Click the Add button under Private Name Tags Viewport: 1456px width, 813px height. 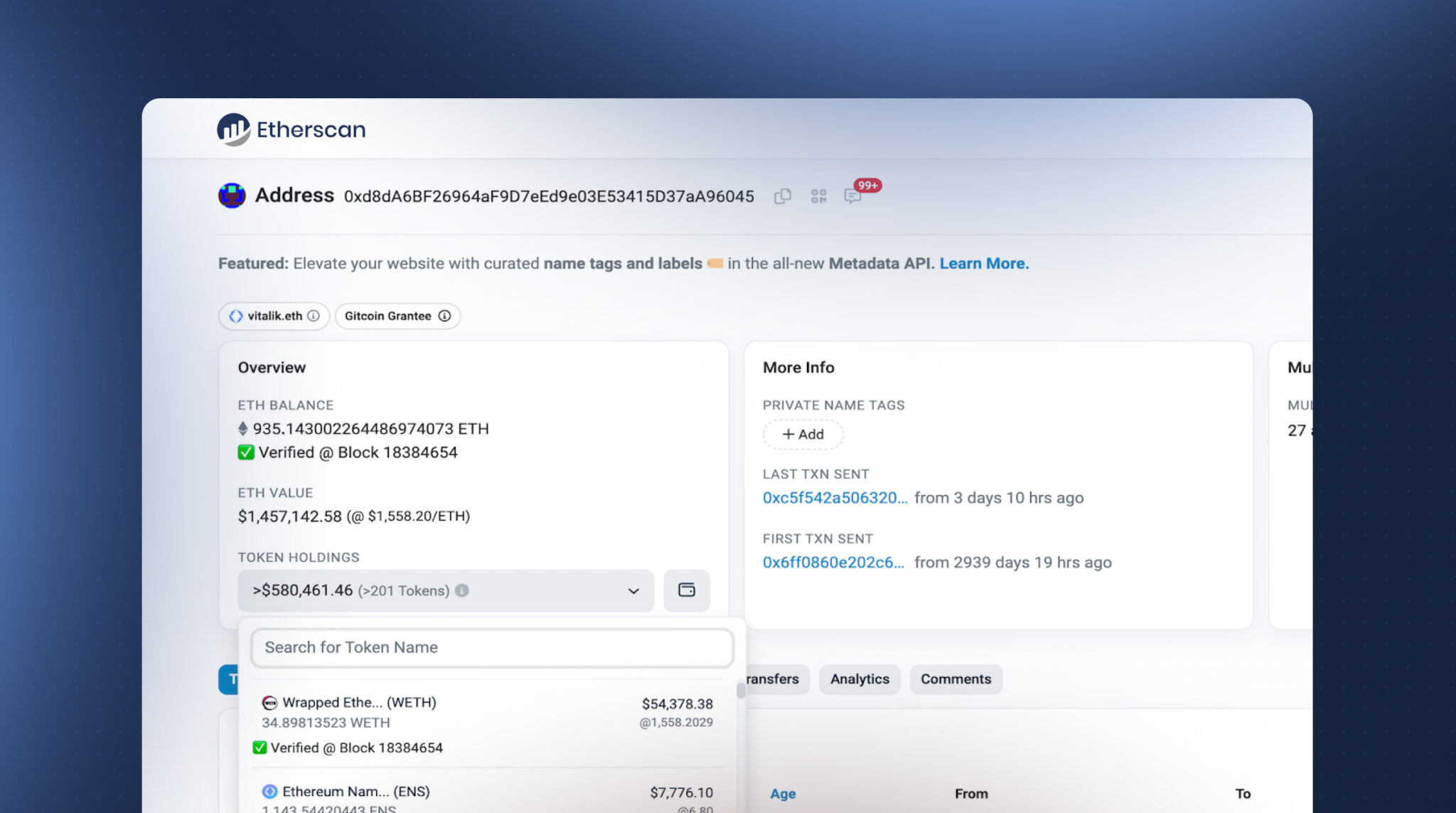tap(803, 434)
